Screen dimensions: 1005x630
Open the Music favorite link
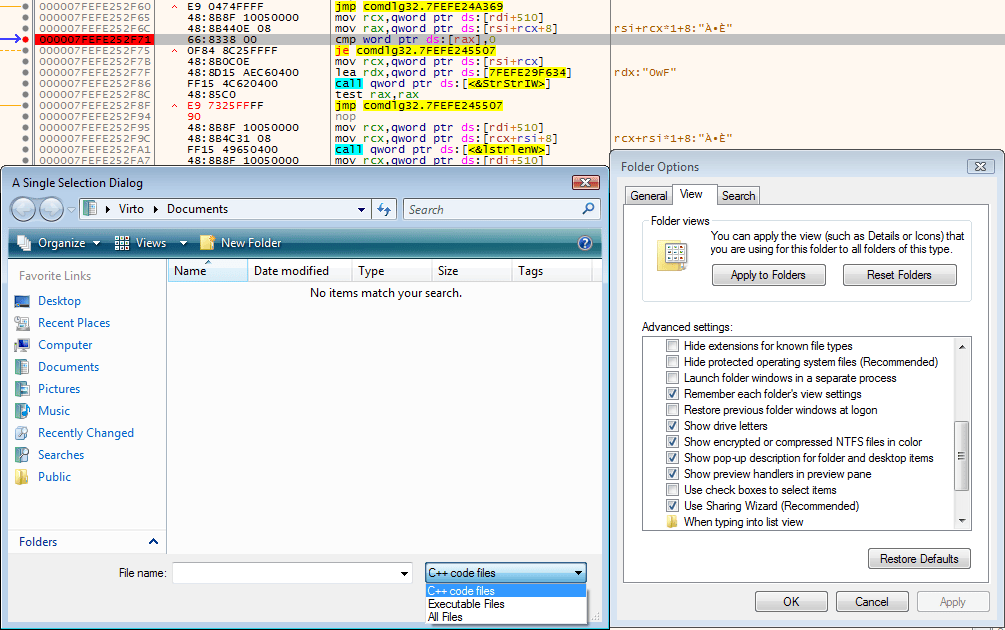coord(53,410)
